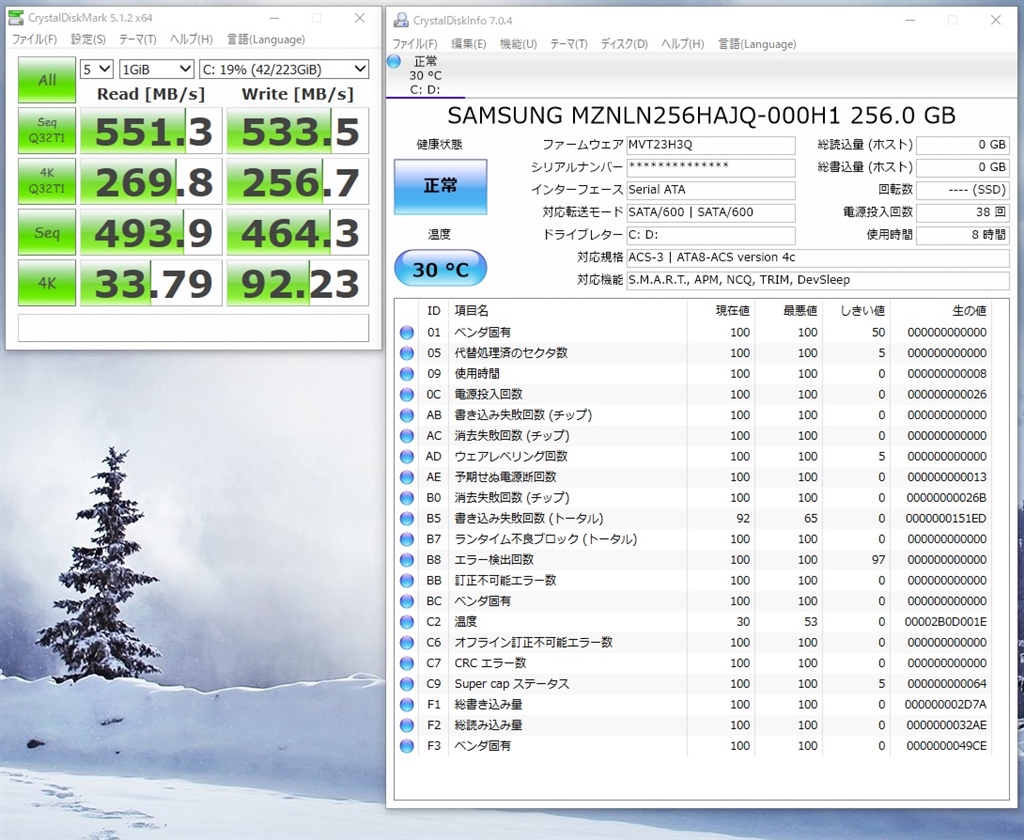This screenshot has width=1024, height=840.
Task: Click the status dot for オフライン訂正不可能エラー数 row
Action: point(407,643)
